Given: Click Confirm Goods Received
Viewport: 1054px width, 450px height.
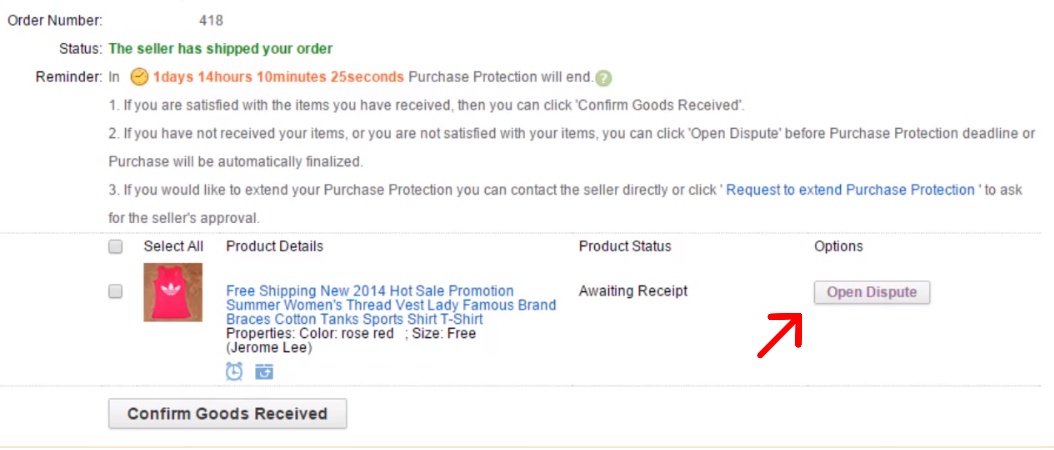Looking at the screenshot, I should point(227,414).
